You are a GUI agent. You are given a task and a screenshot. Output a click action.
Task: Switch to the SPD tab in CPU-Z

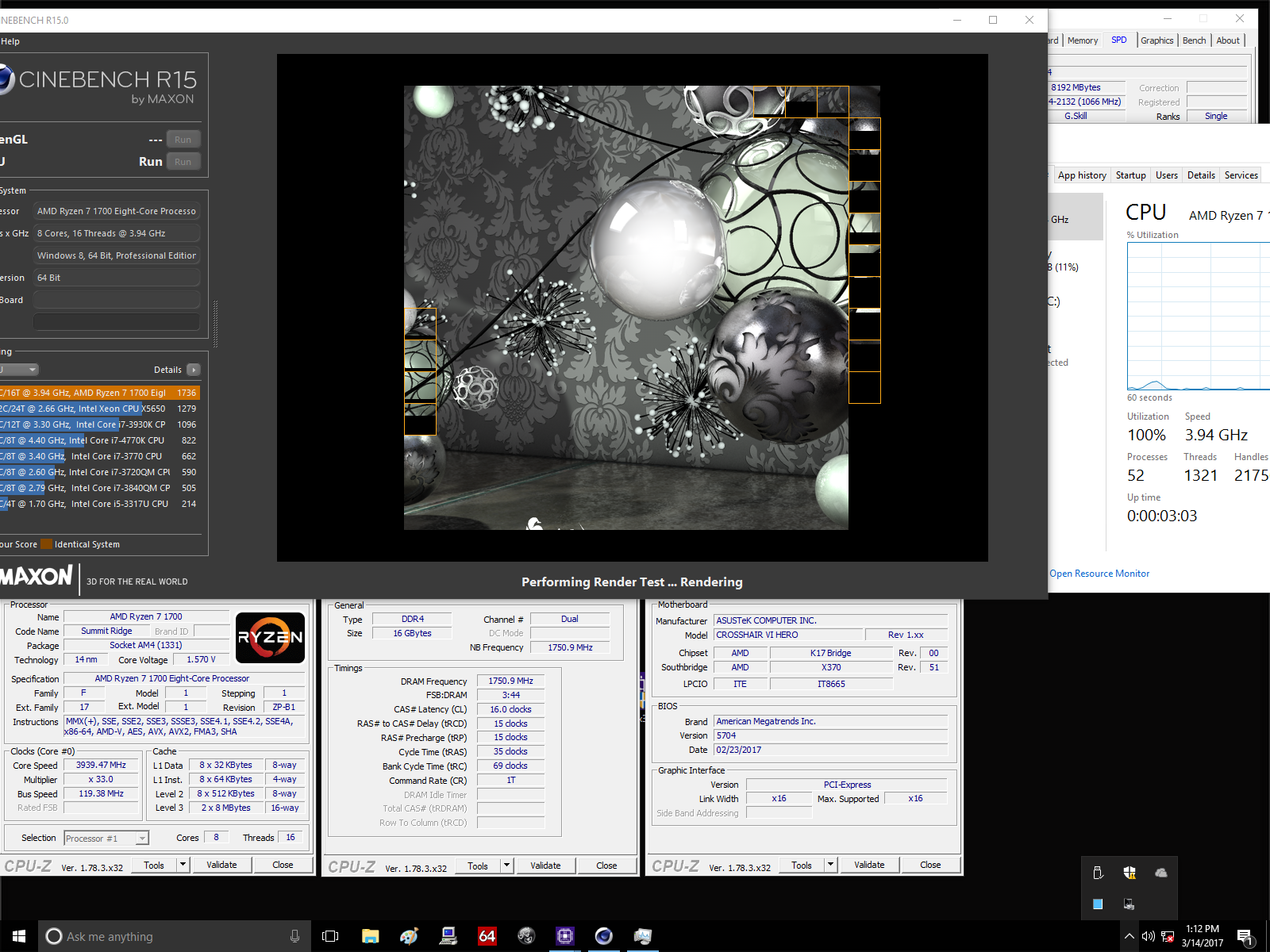(x=1119, y=40)
